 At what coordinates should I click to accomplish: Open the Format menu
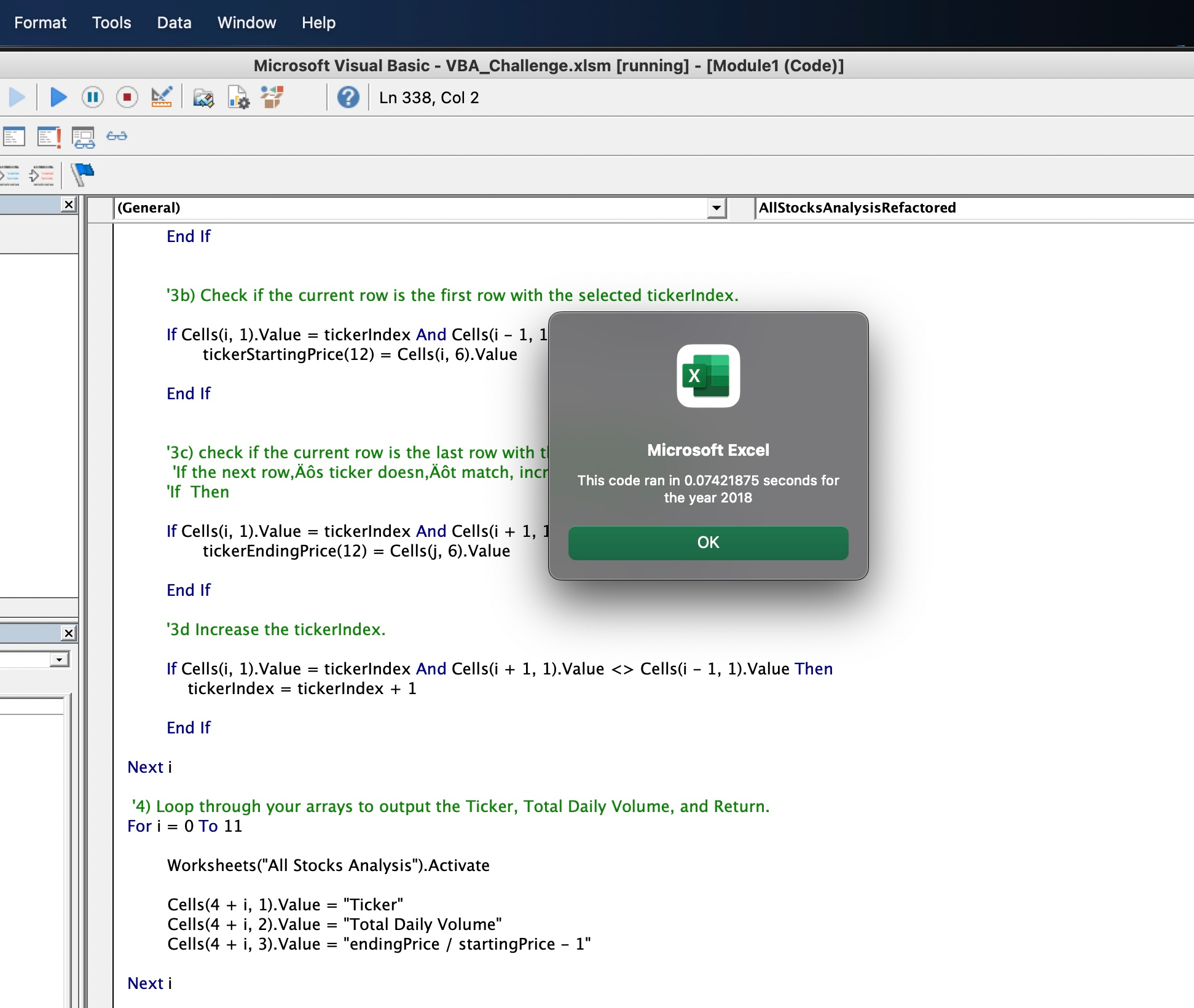tap(40, 23)
